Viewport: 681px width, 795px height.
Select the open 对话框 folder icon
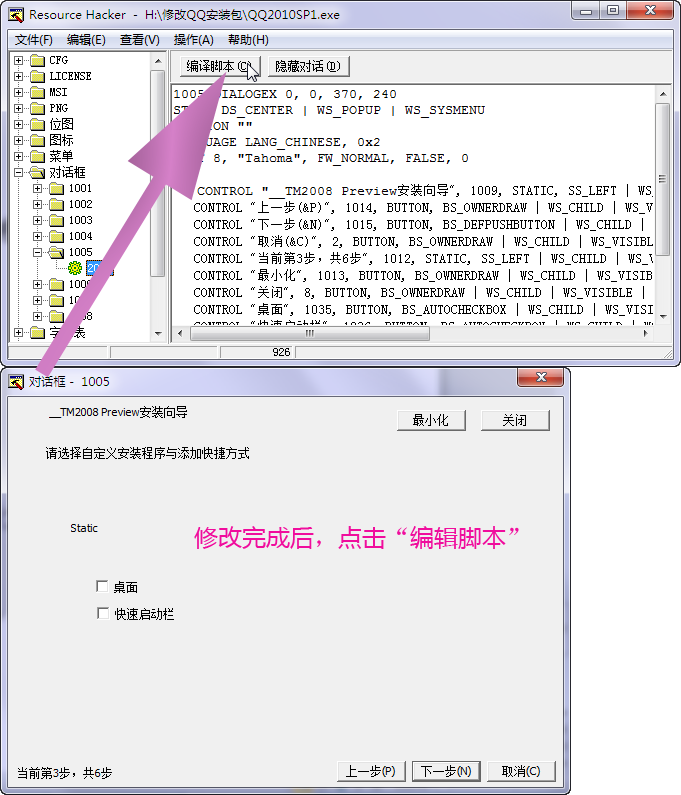click(x=38, y=172)
